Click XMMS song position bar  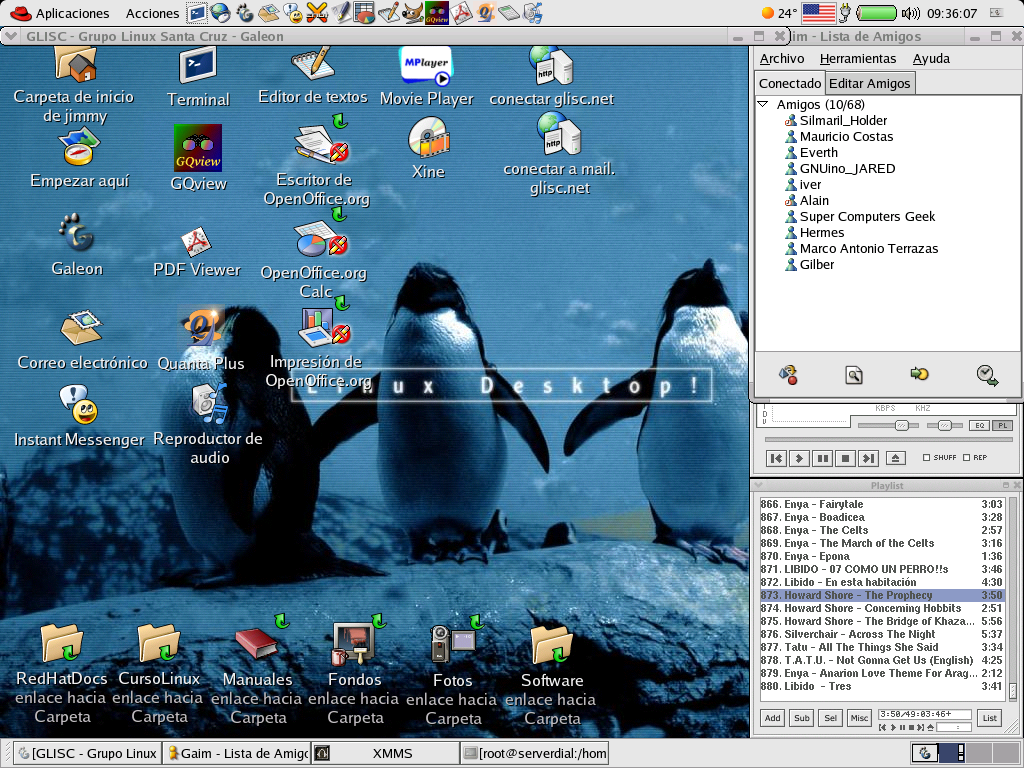888,440
